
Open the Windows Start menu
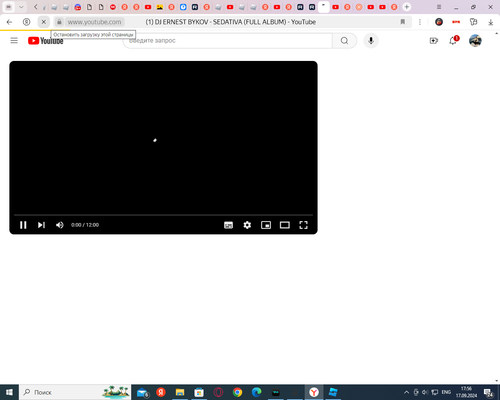click(x=9, y=392)
